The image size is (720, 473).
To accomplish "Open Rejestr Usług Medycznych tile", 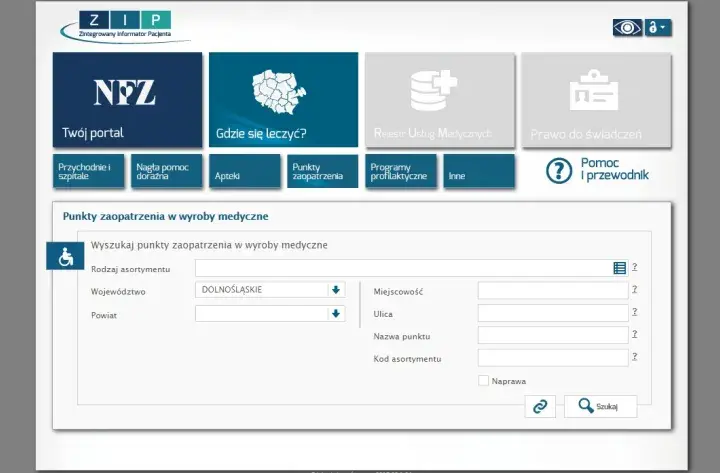I will click(x=440, y=100).
